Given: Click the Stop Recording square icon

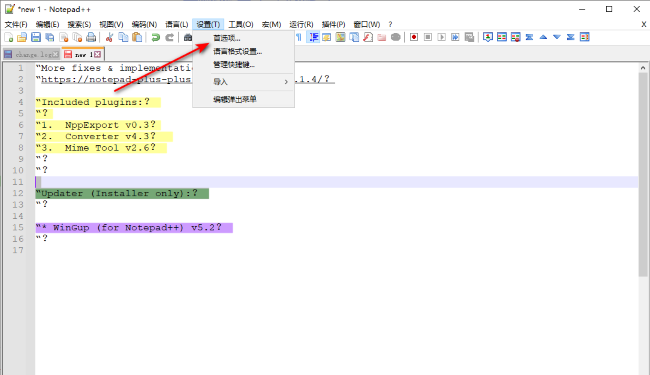Looking at the screenshot, I should click(428, 37).
